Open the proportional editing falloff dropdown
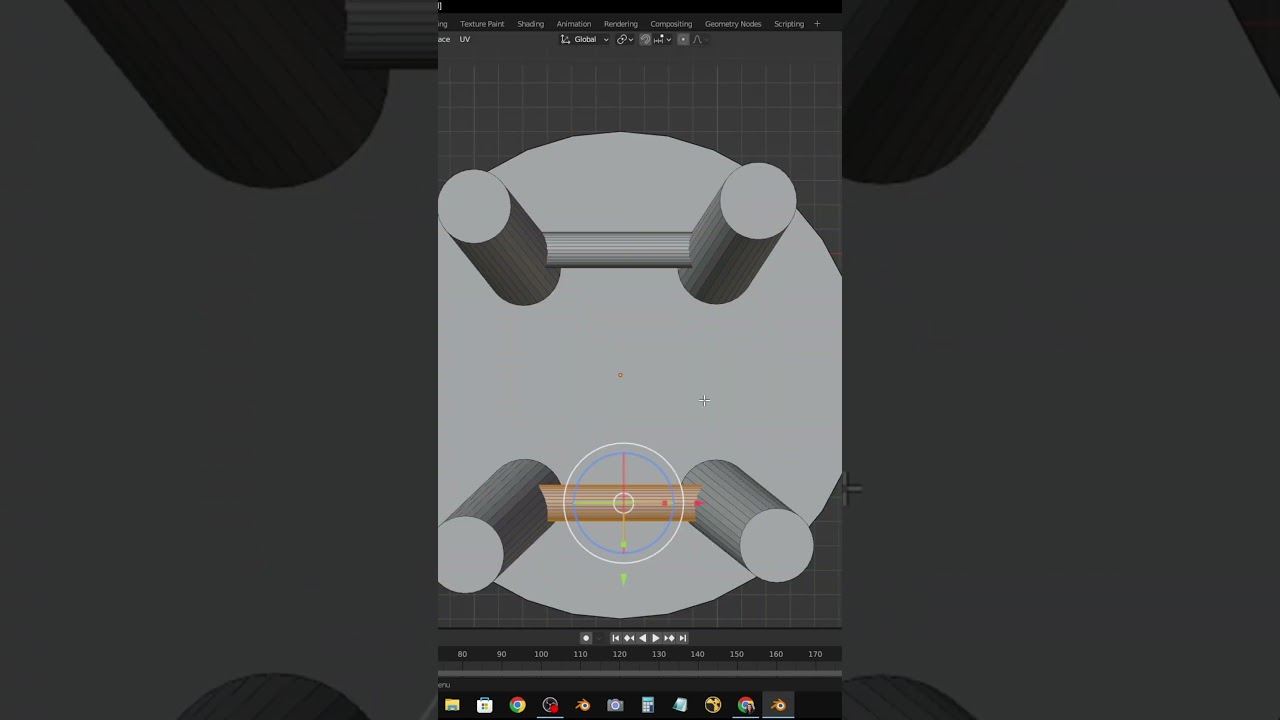 703,39
